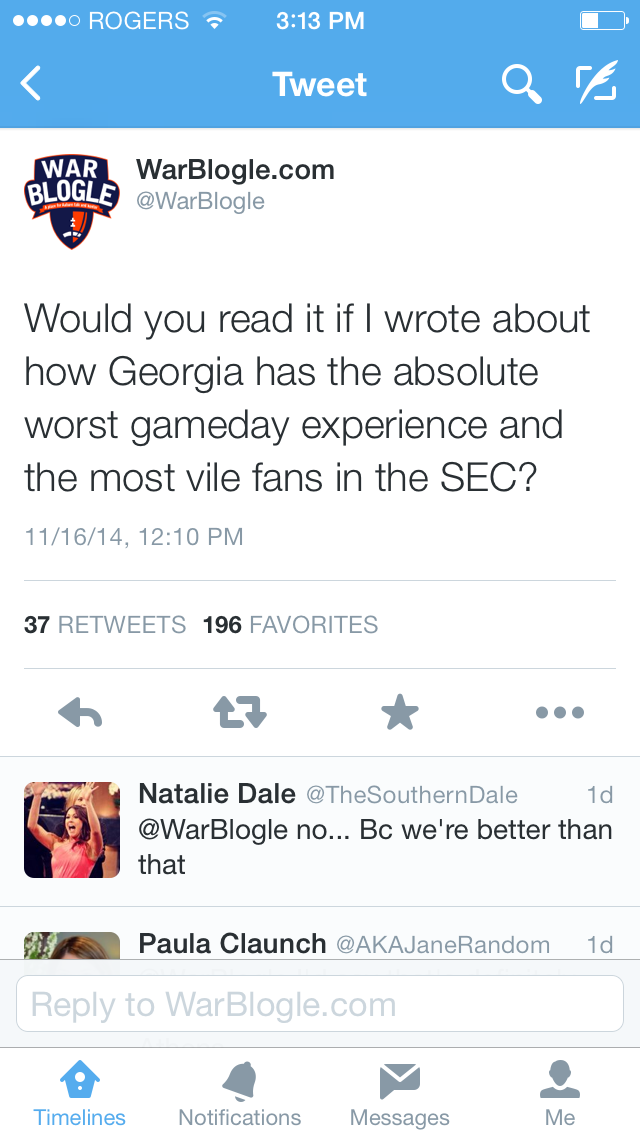This screenshot has width=640, height=1136.
Task: View the 196 Favorites list
Action: coord(290,625)
